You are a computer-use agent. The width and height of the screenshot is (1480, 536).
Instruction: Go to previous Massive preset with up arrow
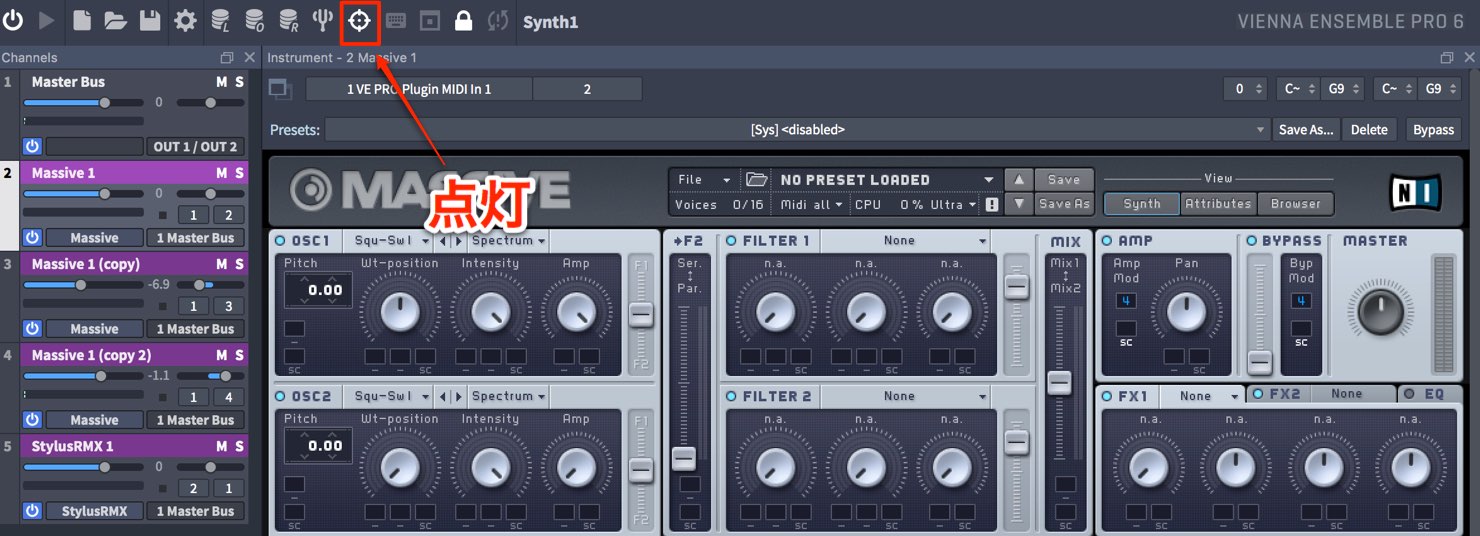click(x=1018, y=180)
